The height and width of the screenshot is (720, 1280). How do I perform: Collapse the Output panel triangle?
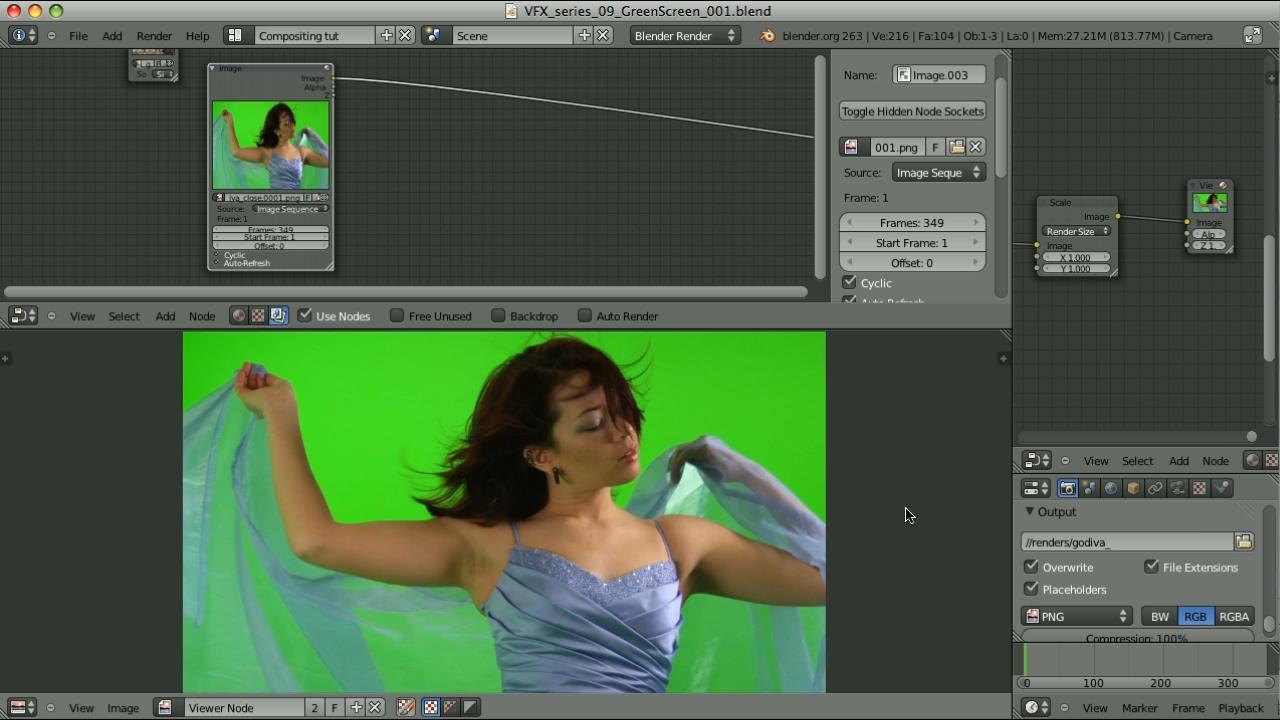(x=1029, y=511)
